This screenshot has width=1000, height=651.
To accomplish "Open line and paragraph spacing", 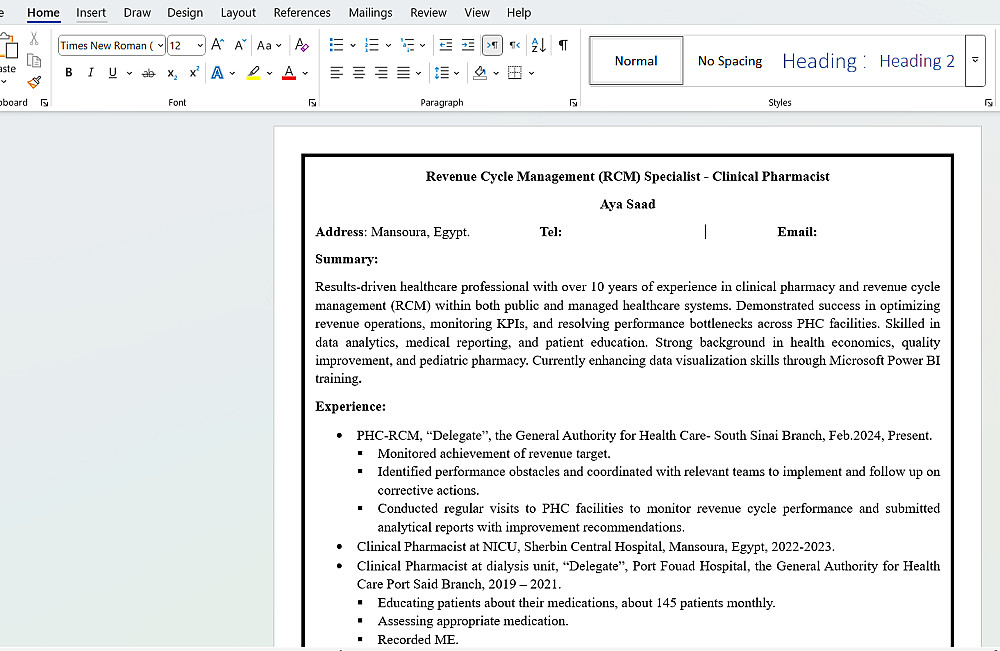I will [442, 73].
